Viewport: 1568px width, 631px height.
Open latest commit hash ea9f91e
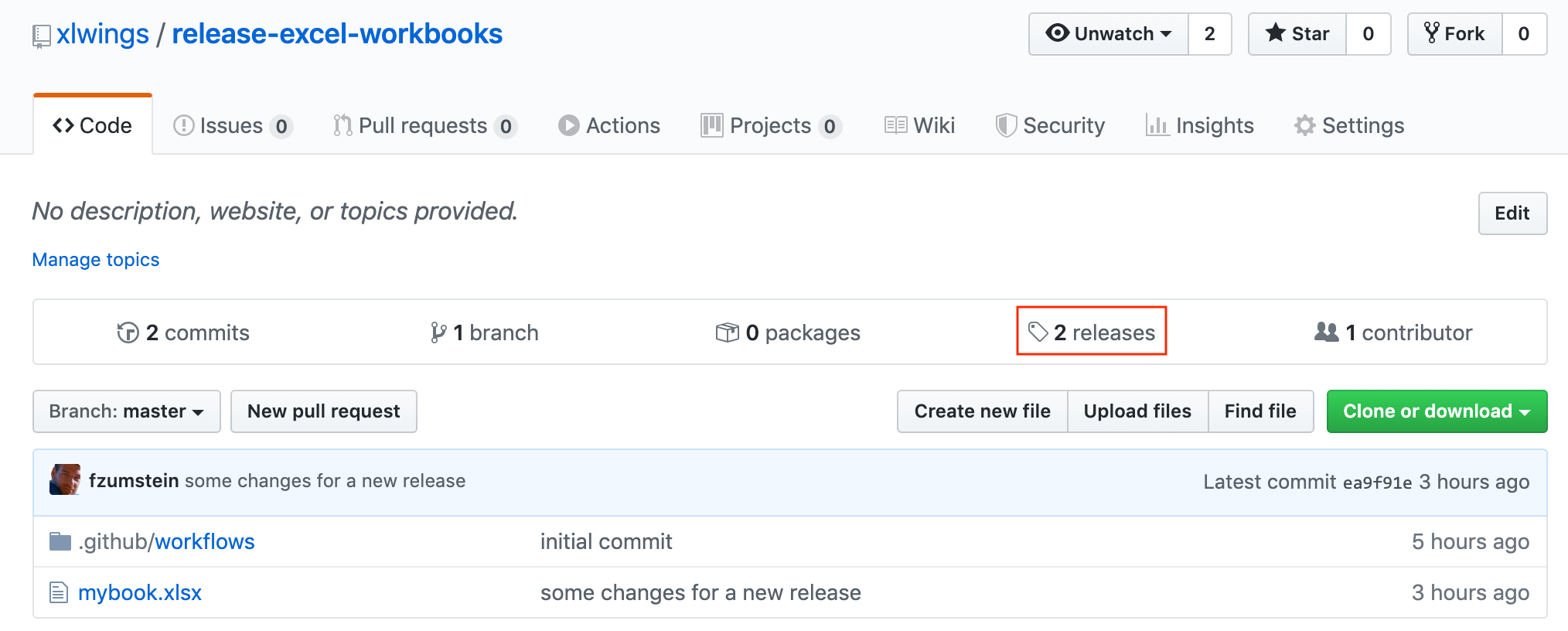tap(1377, 483)
